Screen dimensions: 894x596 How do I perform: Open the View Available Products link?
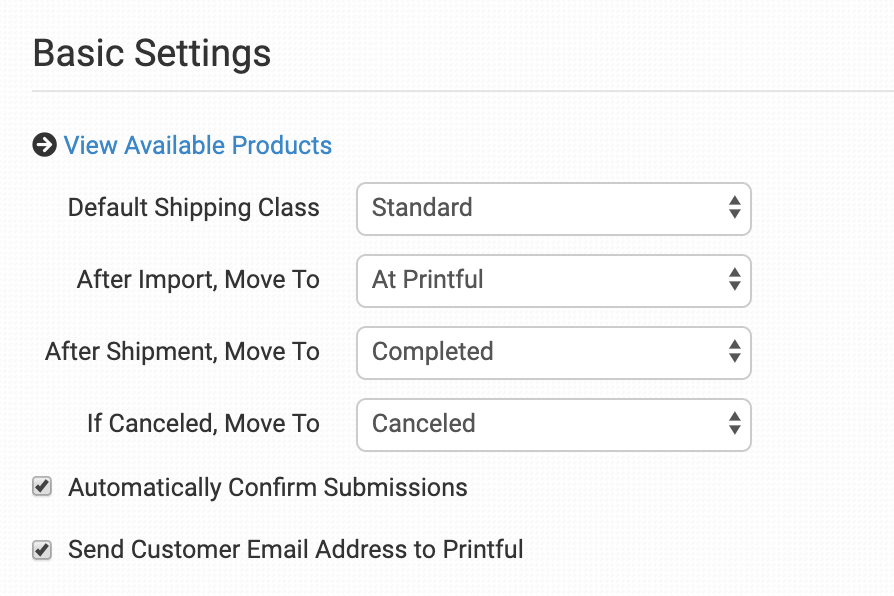pos(198,146)
